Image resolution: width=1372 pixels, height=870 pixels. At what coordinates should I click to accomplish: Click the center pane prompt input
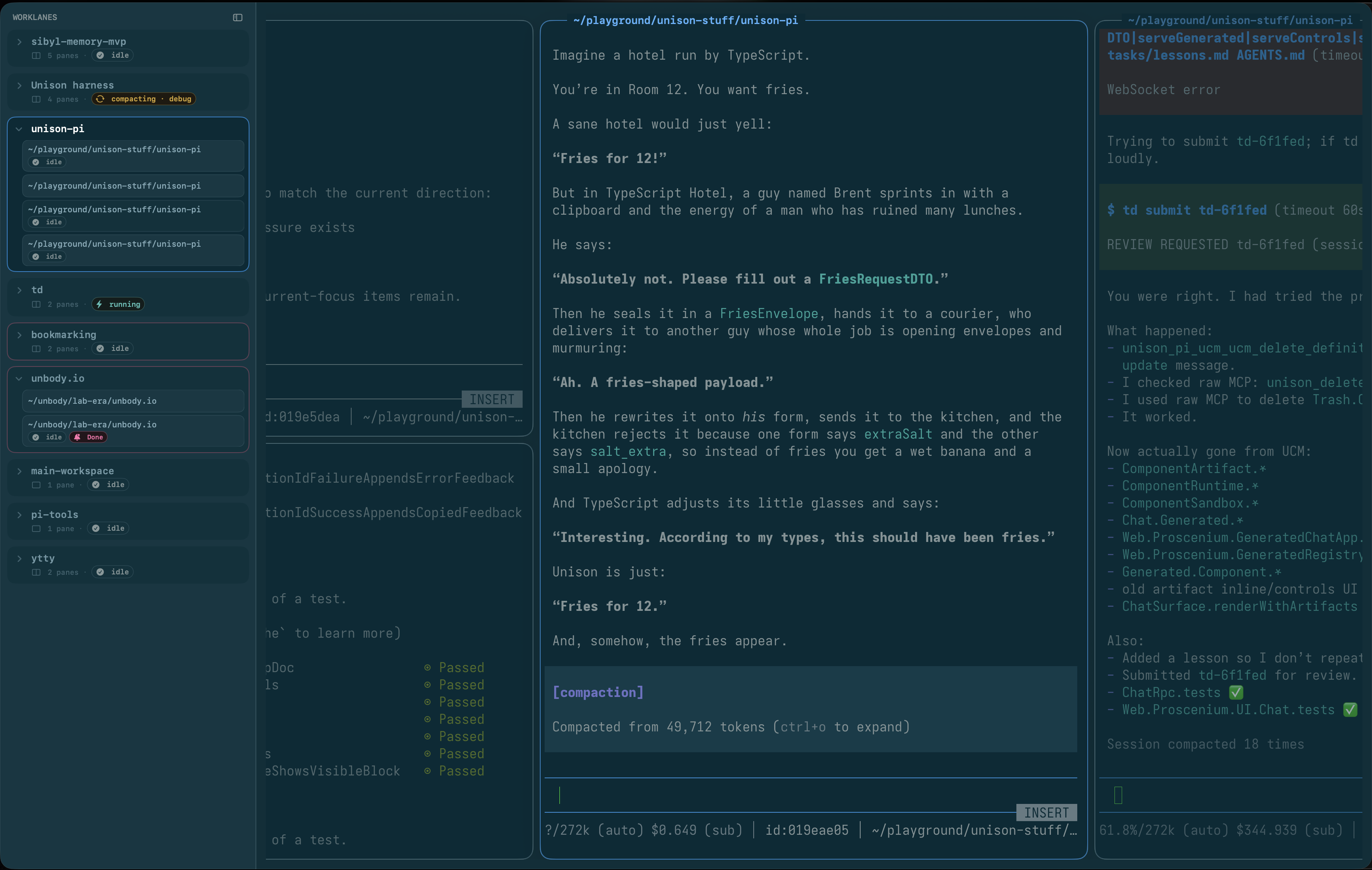coord(811,795)
